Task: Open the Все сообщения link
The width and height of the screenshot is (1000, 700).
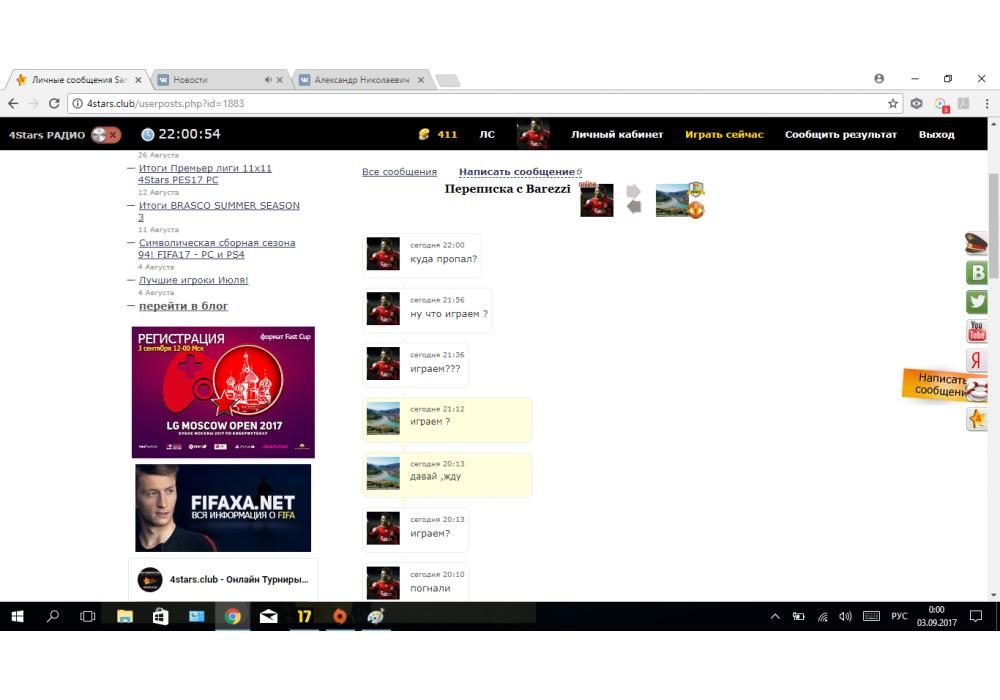Action: [399, 172]
